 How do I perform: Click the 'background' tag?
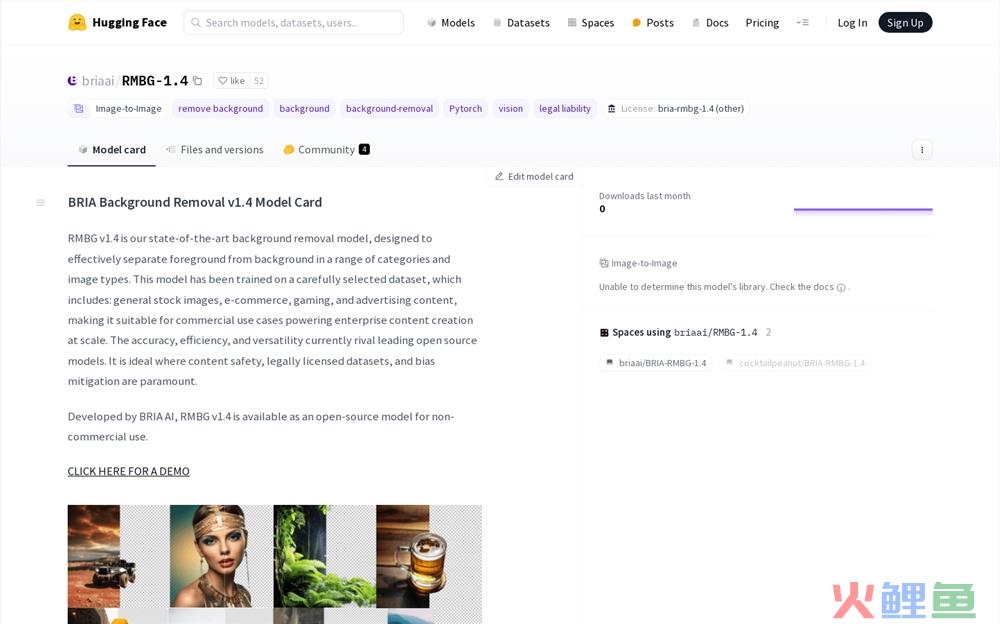(x=304, y=108)
